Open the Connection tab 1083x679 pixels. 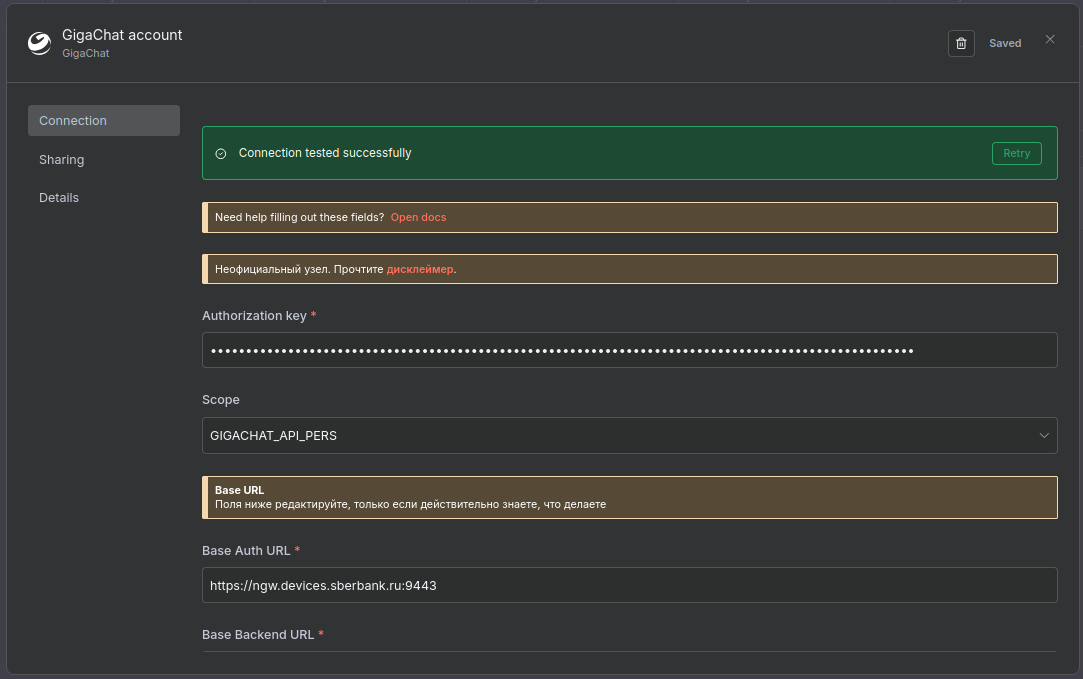pyautogui.click(x=104, y=121)
